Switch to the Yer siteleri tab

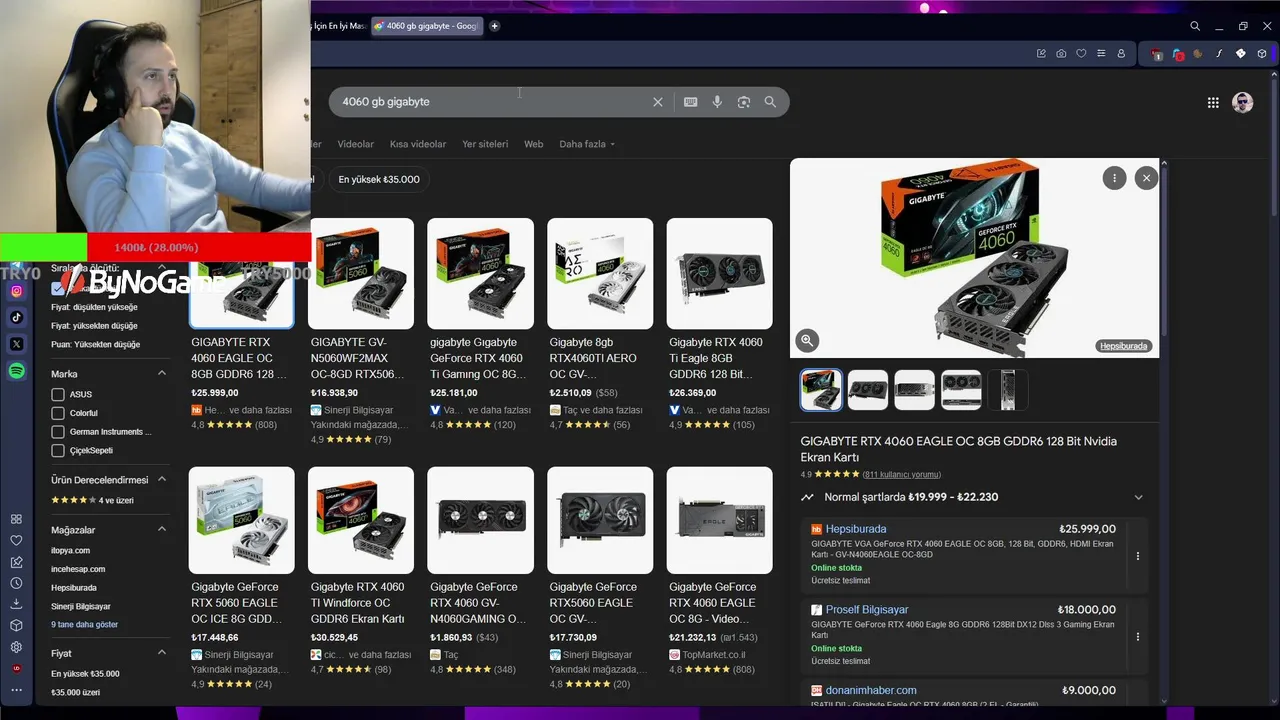click(485, 144)
